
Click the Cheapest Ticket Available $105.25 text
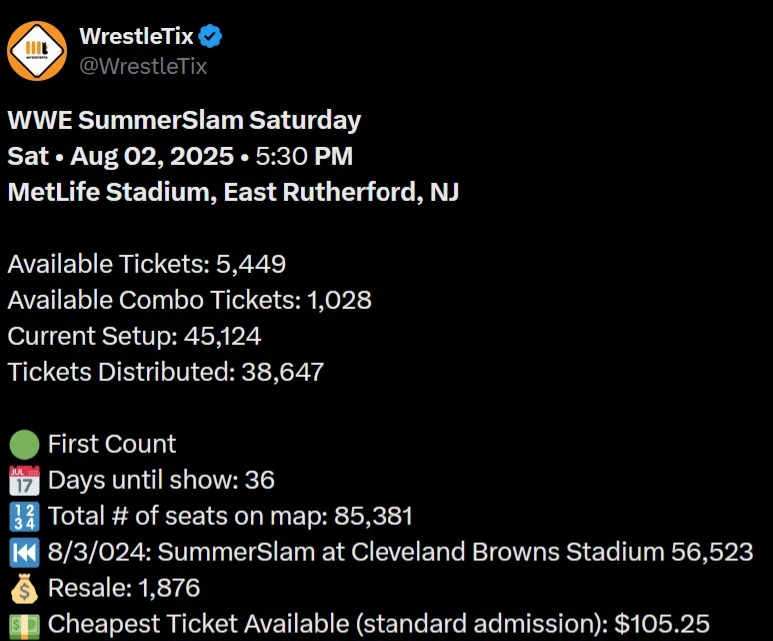click(379, 624)
